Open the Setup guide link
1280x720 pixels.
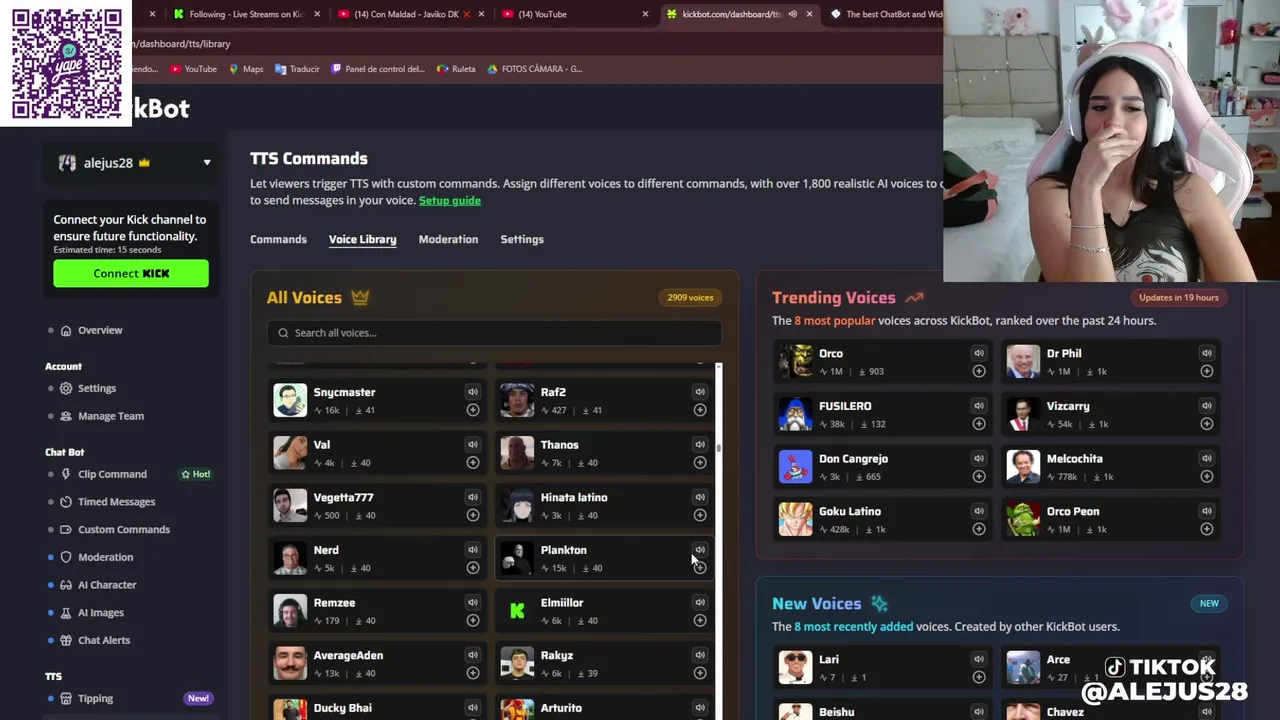pos(450,200)
